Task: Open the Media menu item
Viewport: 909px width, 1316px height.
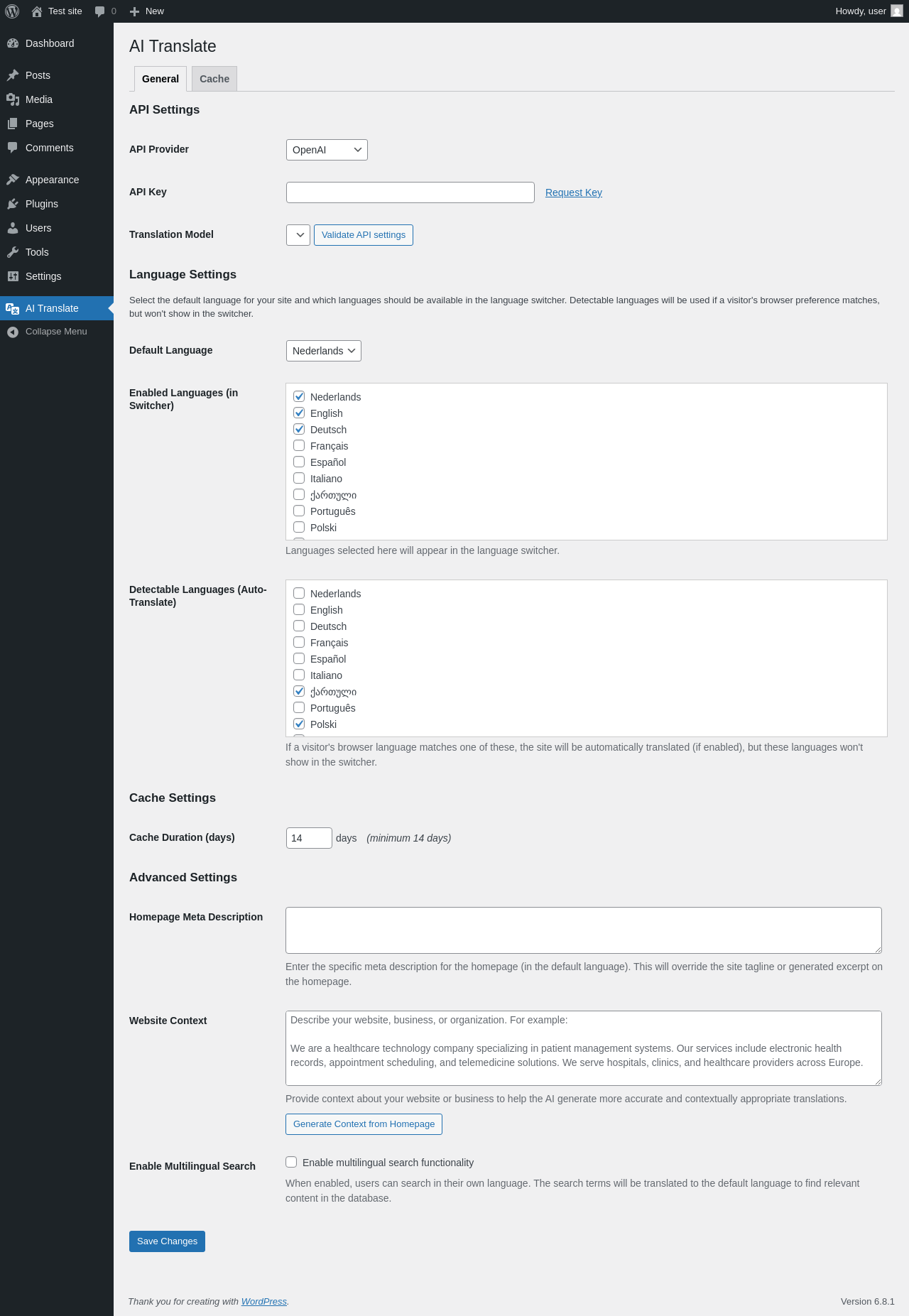Action: pyautogui.click(x=57, y=99)
